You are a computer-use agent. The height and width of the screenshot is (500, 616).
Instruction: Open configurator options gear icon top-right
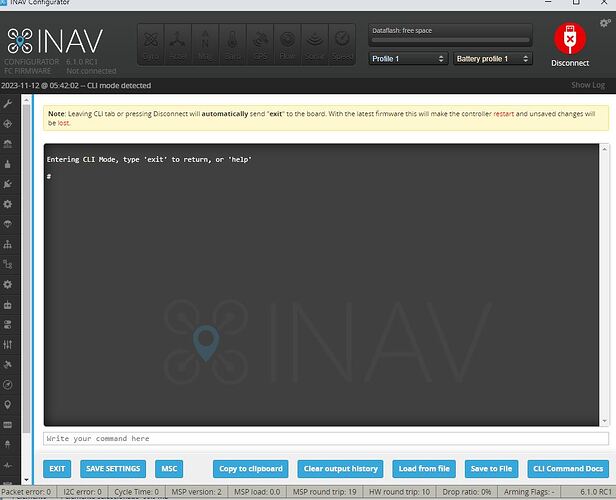pyautogui.click(x=605, y=23)
